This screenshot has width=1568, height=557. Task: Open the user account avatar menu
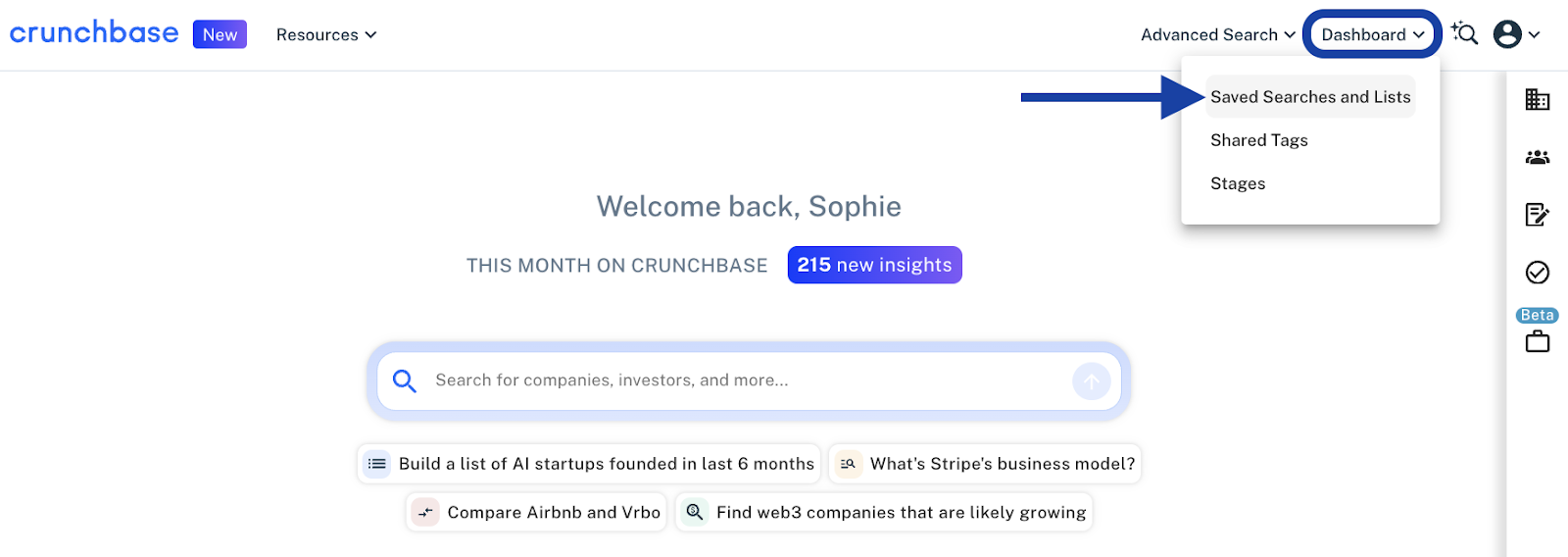[x=1515, y=34]
